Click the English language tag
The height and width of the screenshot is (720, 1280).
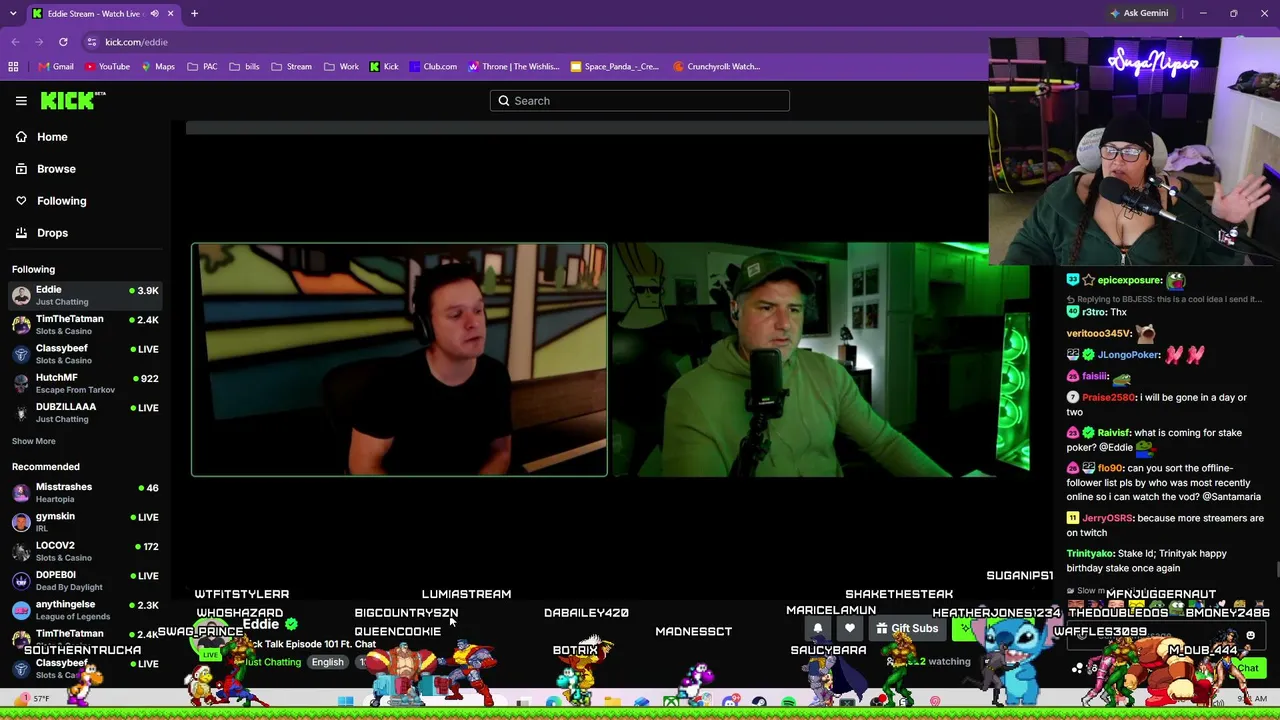tap(327, 662)
